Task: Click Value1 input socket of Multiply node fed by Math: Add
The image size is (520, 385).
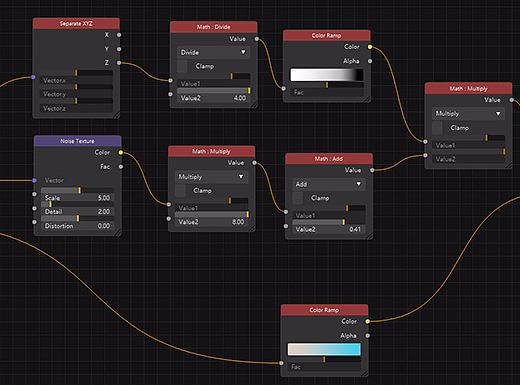Action: (x=425, y=142)
